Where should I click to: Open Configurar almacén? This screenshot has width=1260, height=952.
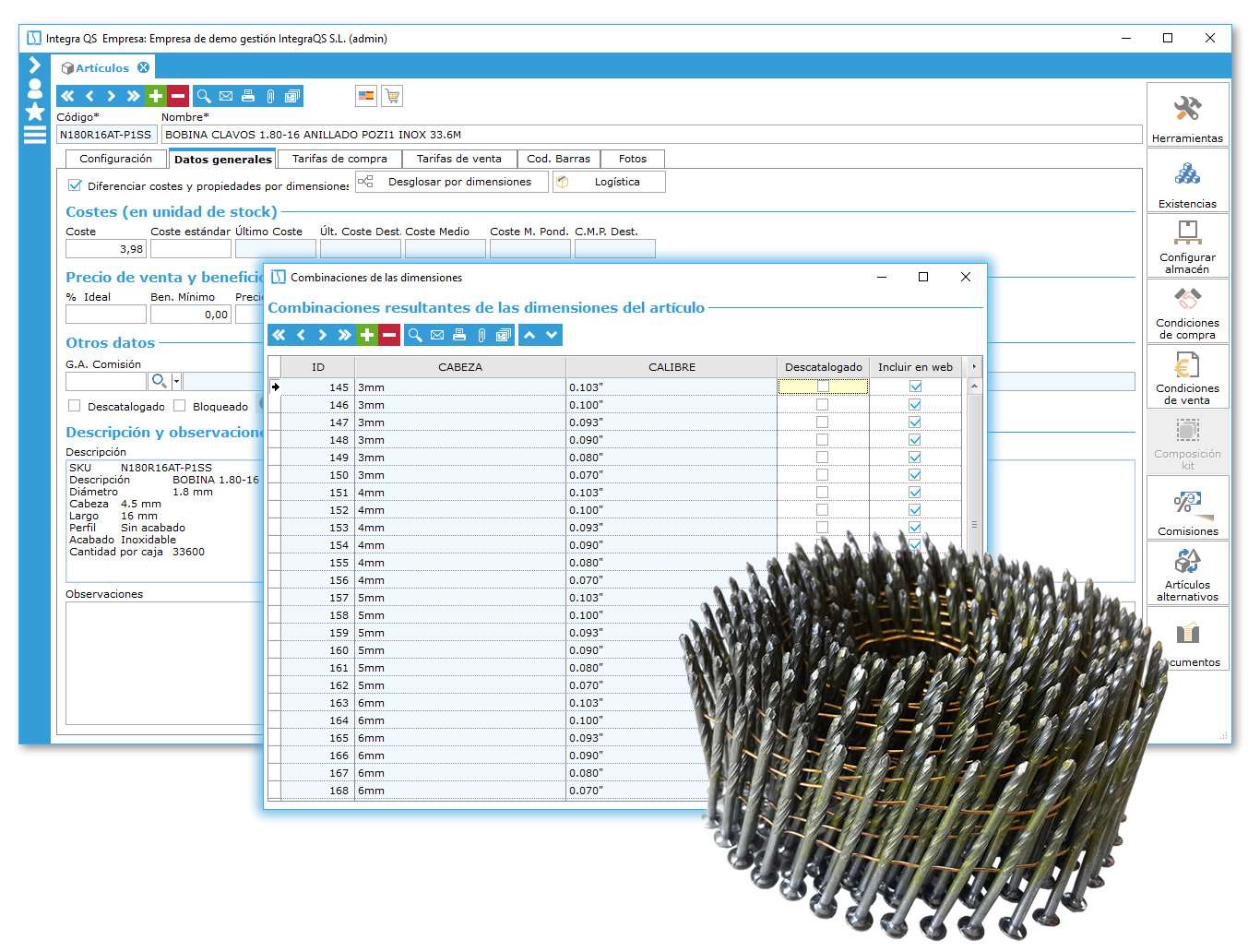coord(1188,245)
